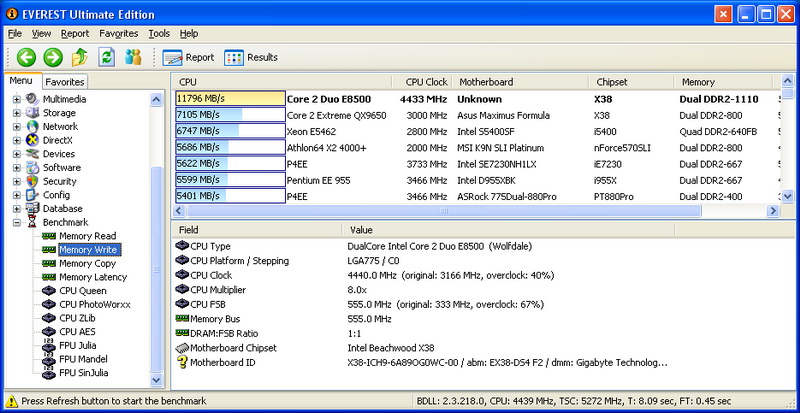This screenshot has height=413, width=800.
Task: Open the View menu
Action: point(41,34)
